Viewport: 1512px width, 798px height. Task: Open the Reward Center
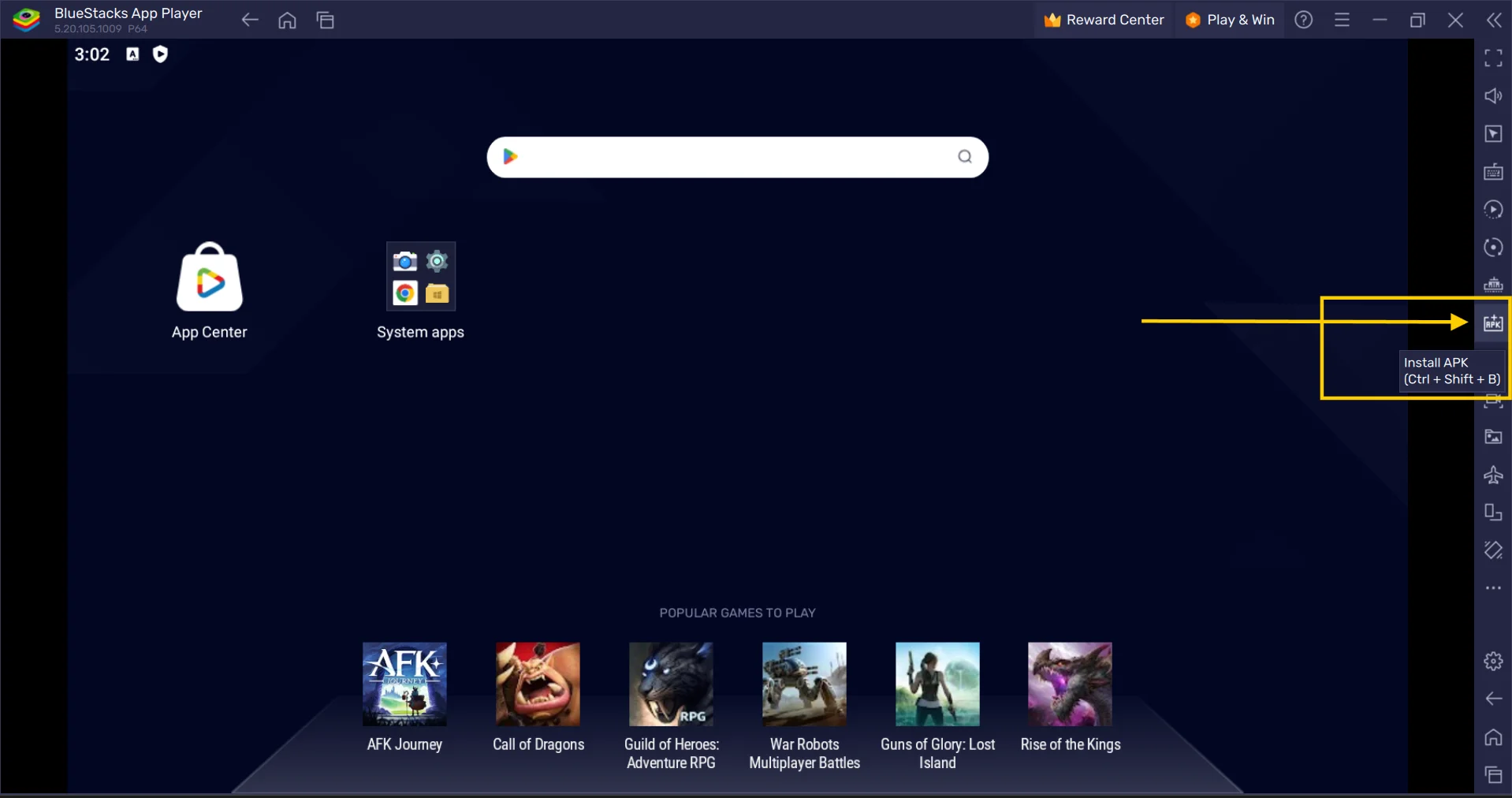(1104, 20)
